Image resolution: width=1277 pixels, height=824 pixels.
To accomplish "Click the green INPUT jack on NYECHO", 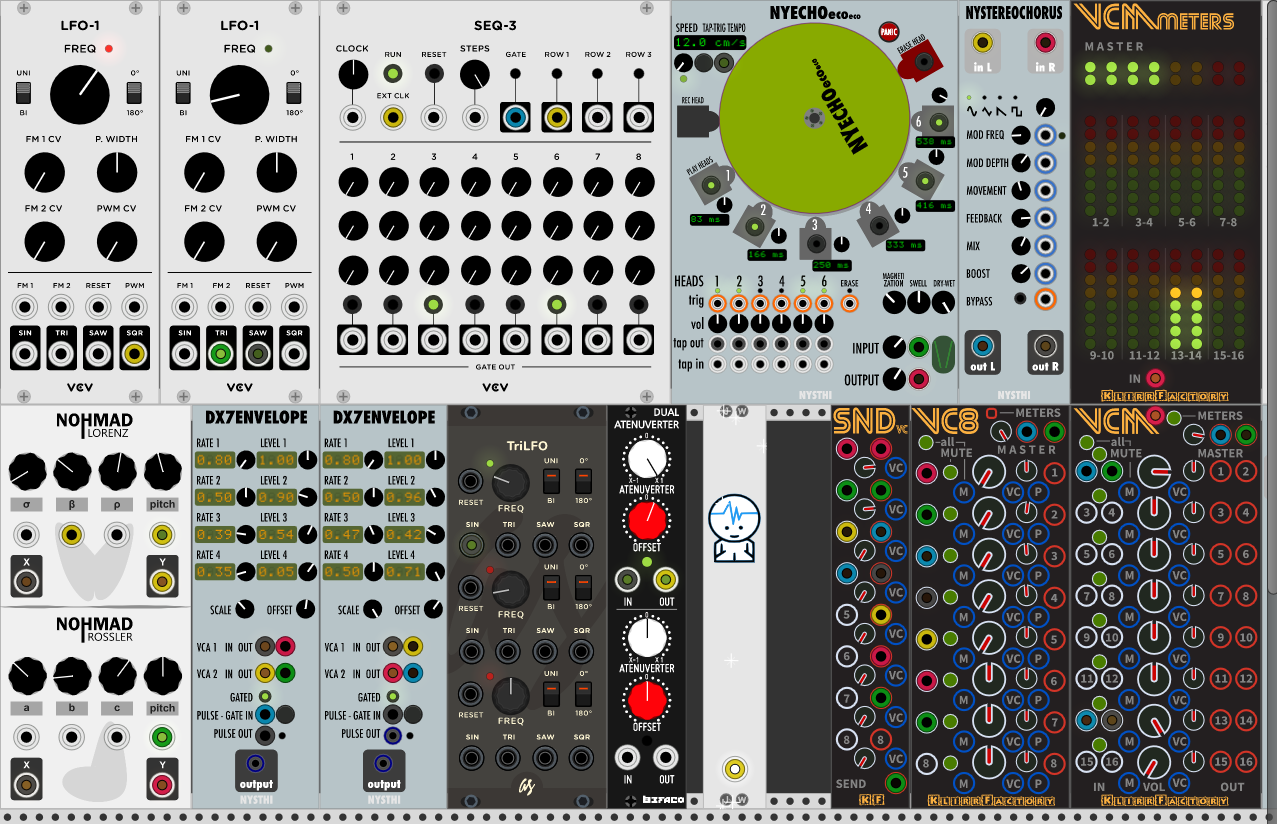I will (918, 348).
